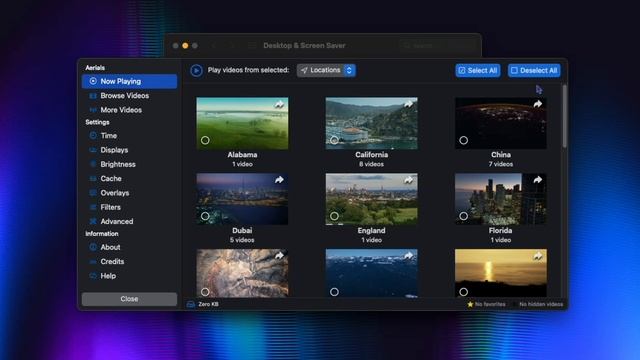Toggle selection circle on Dubai thumbnail

205,216
